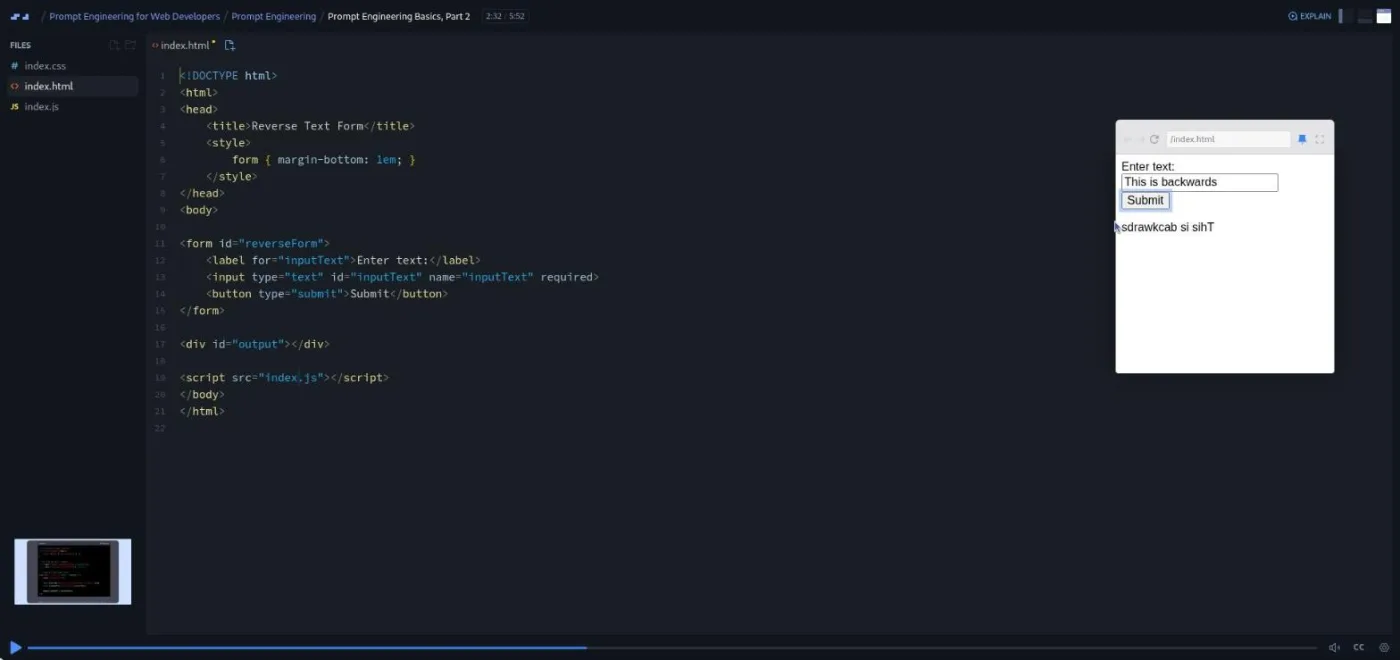
Task: Click the div id output code line
Action: point(254,344)
